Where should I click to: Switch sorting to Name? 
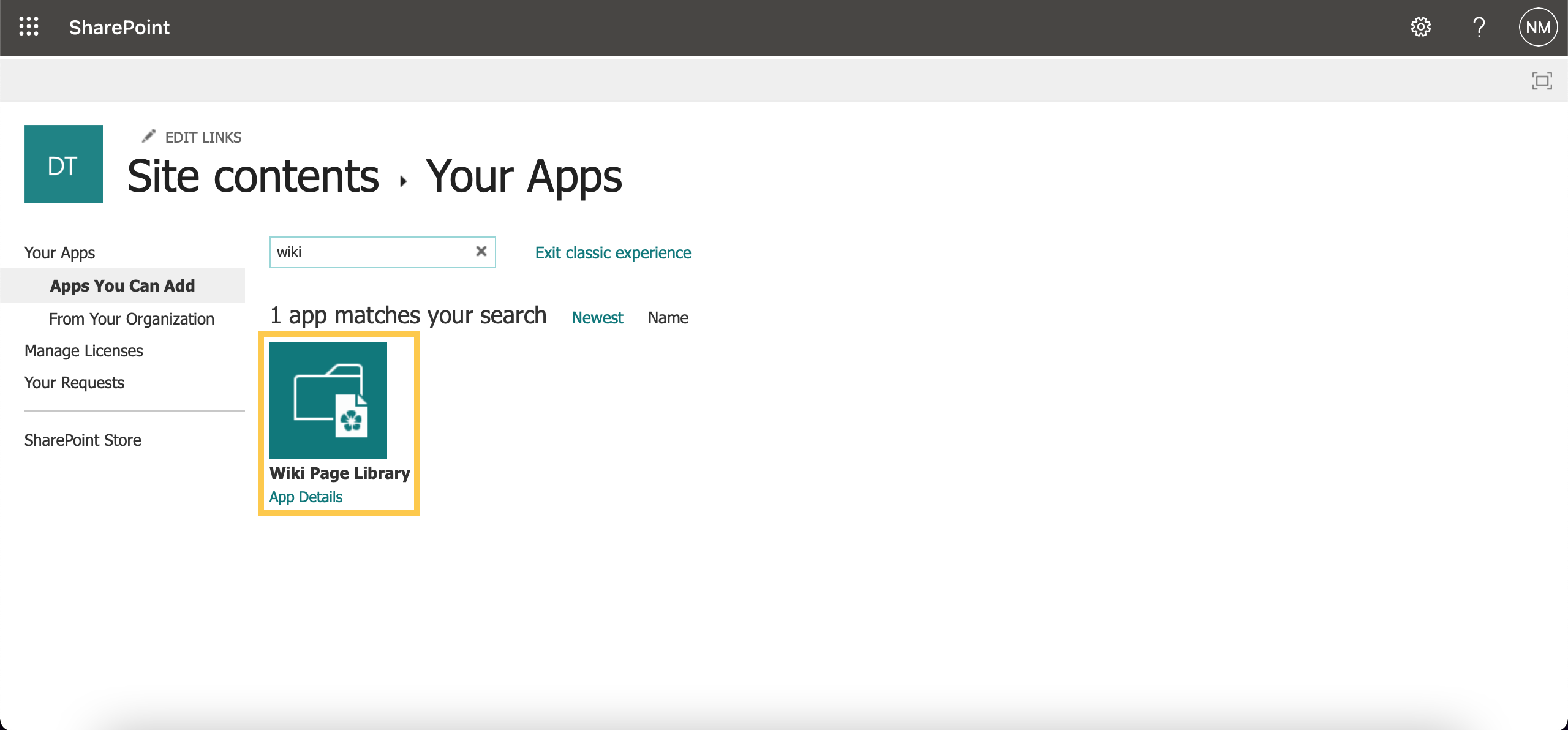(x=668, y=317)
